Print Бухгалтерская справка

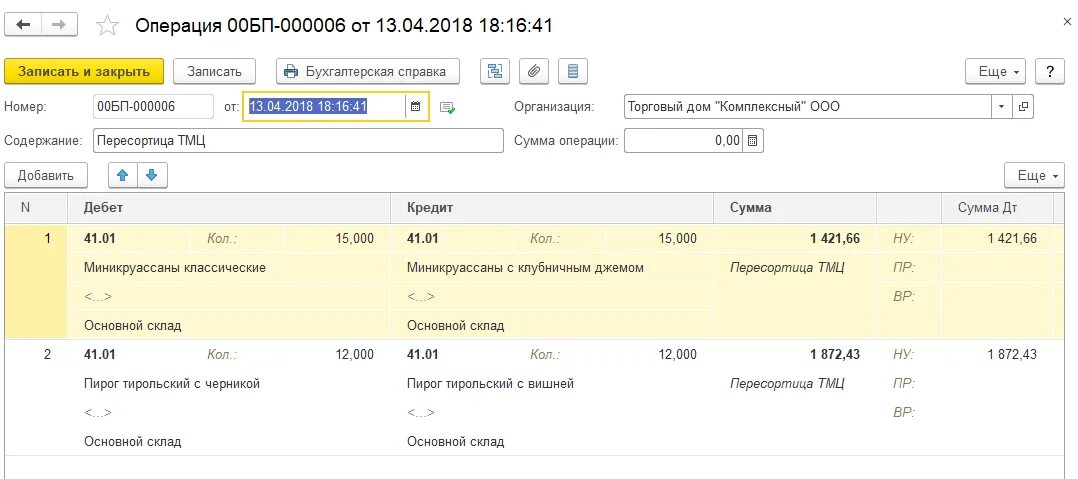pyautogui.click(x=368, y=71)
